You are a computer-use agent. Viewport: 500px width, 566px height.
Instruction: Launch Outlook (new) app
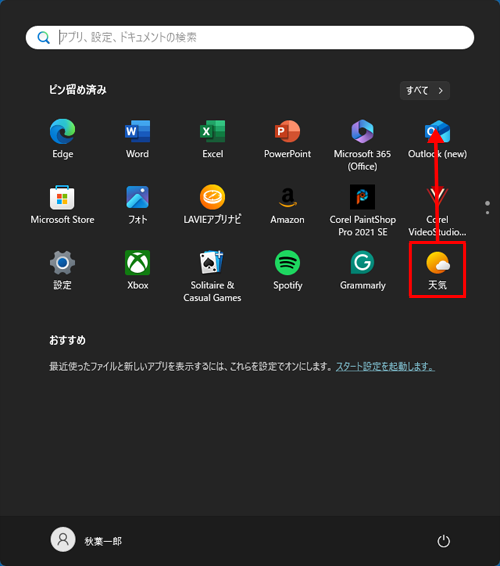tap(437, 139)
